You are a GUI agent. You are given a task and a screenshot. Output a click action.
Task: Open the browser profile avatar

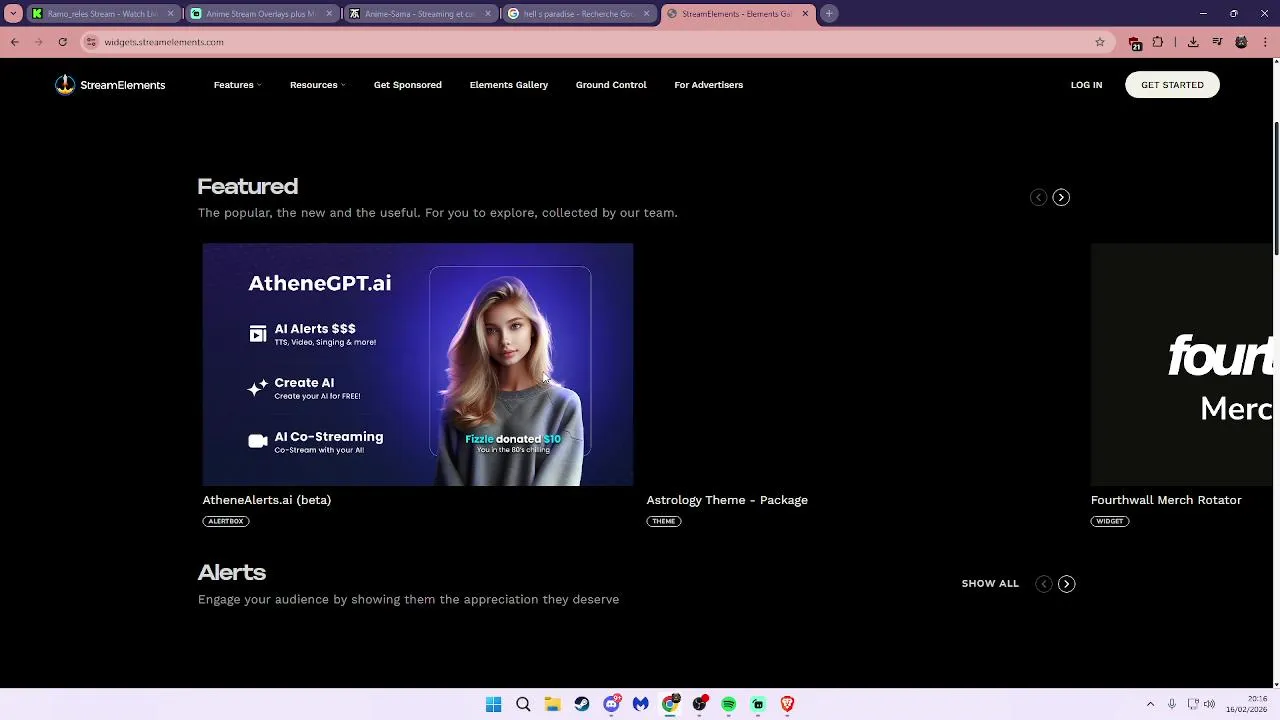tap(1241, 42)
